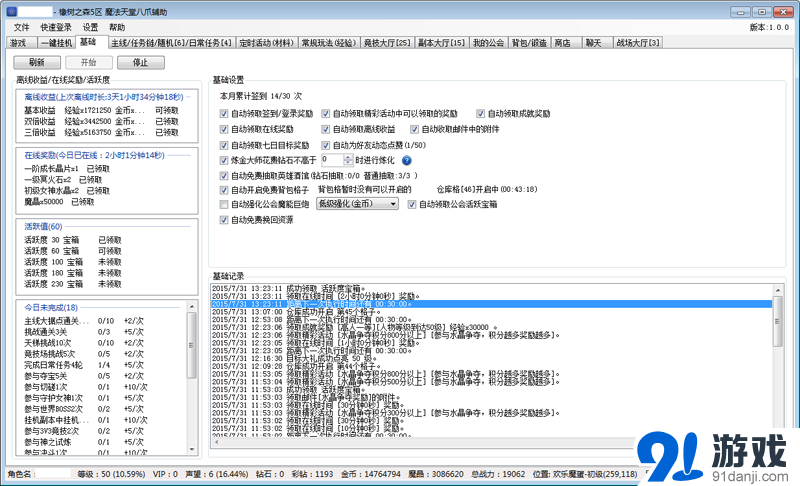Click the log vertical scrollbar thumb

click(778, 321)
